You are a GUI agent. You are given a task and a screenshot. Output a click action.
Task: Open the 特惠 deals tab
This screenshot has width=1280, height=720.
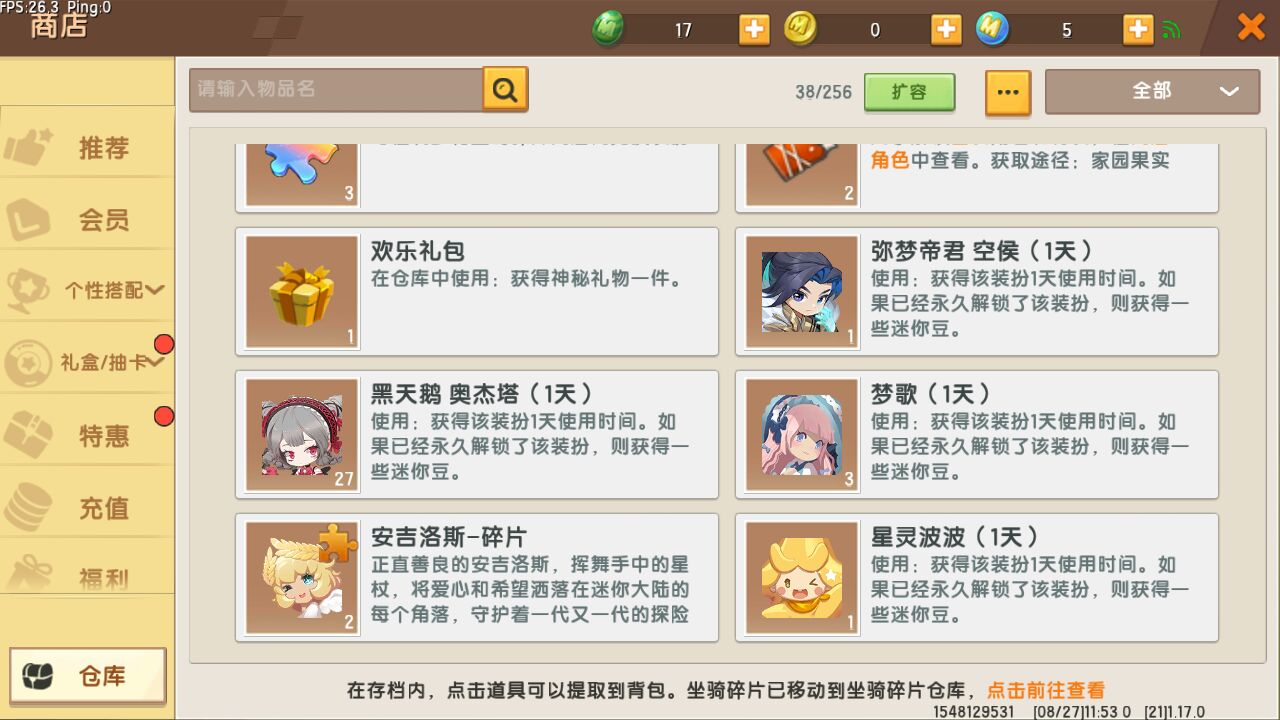(x=87, y=435)
